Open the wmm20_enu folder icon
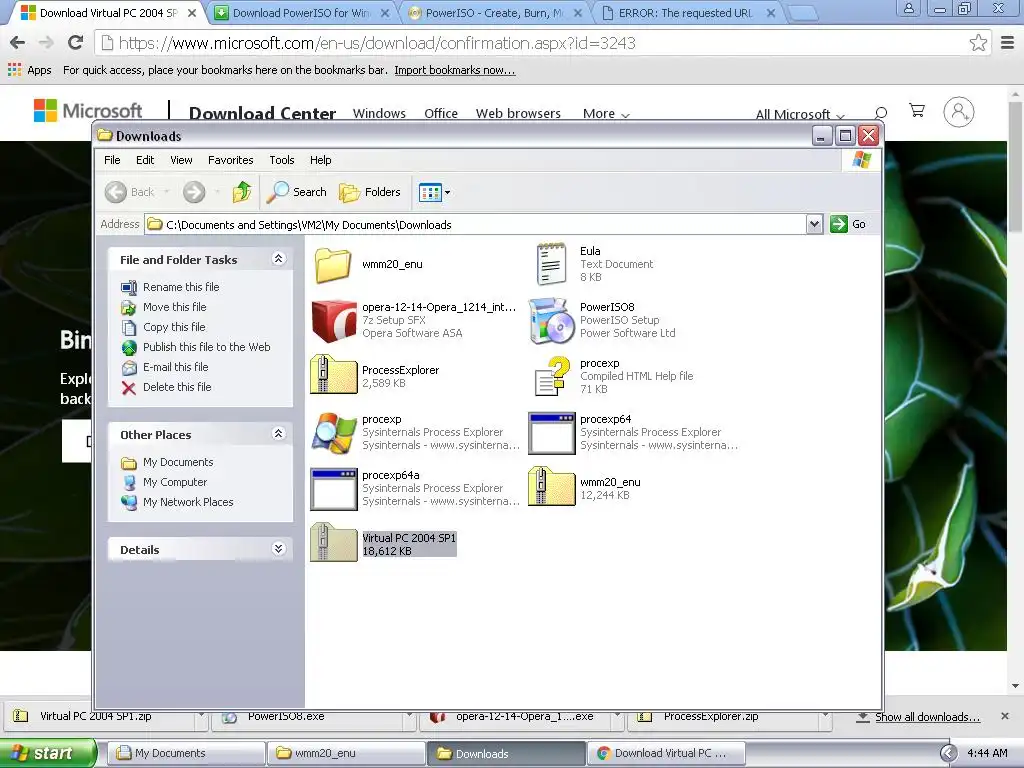 click(333, 264)
